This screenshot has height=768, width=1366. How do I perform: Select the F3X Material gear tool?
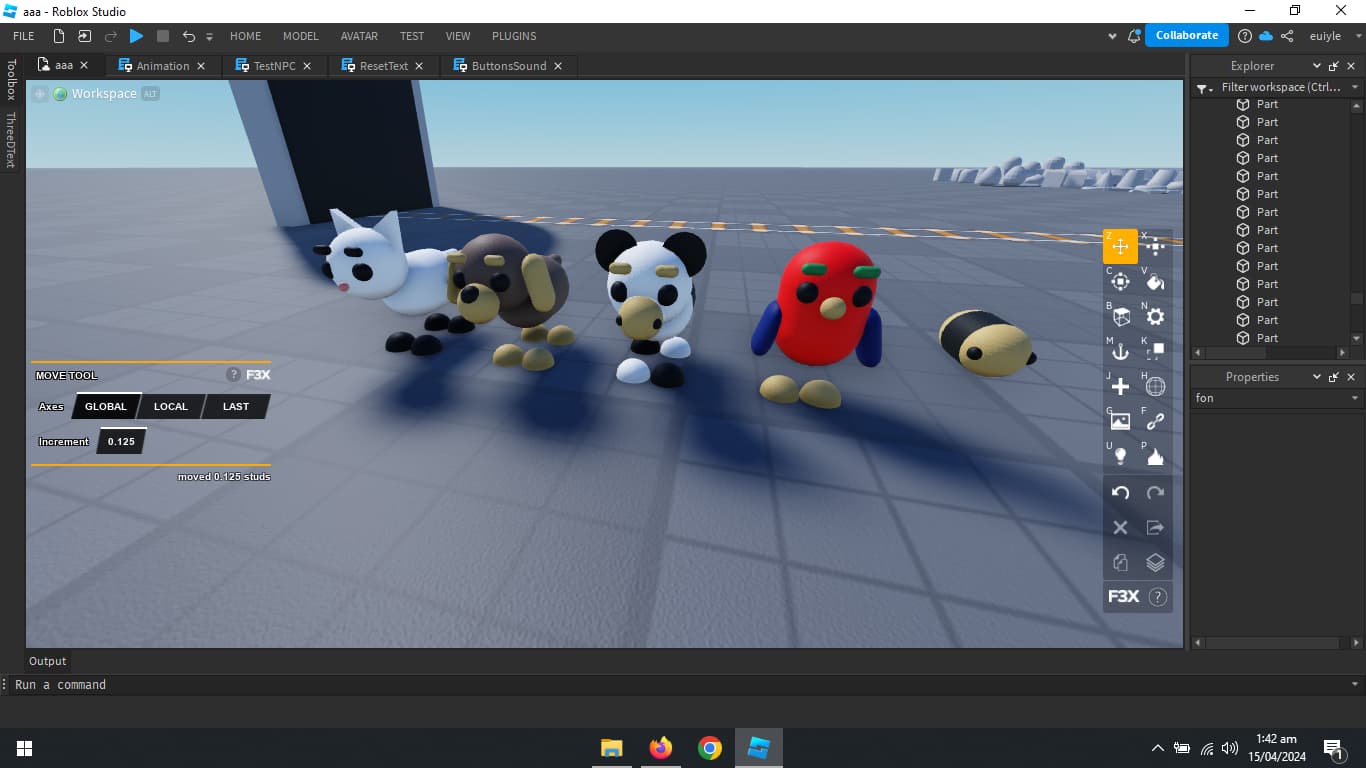[1155, 317]
